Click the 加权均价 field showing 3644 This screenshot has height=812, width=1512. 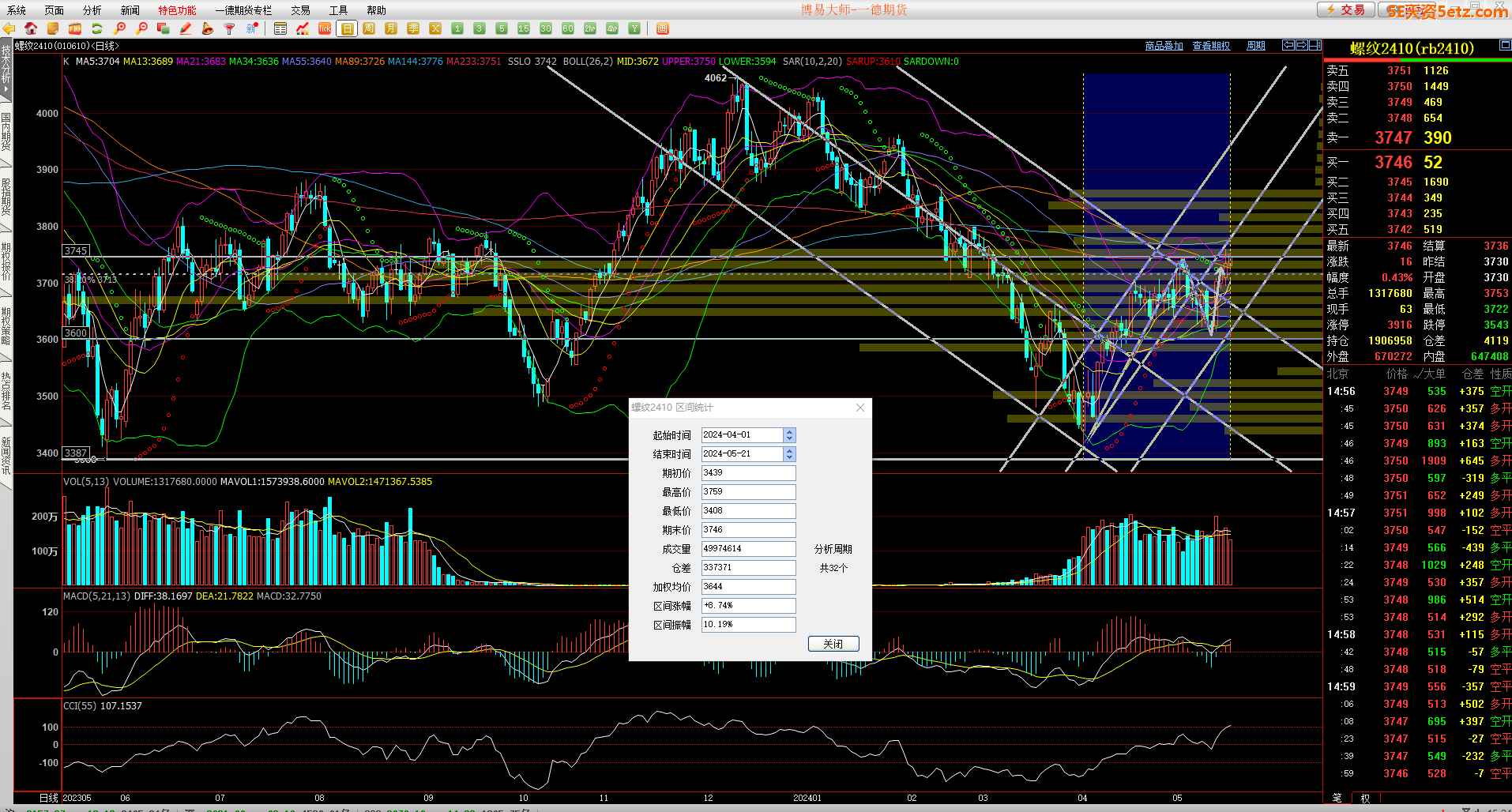(x=748, y=587)
